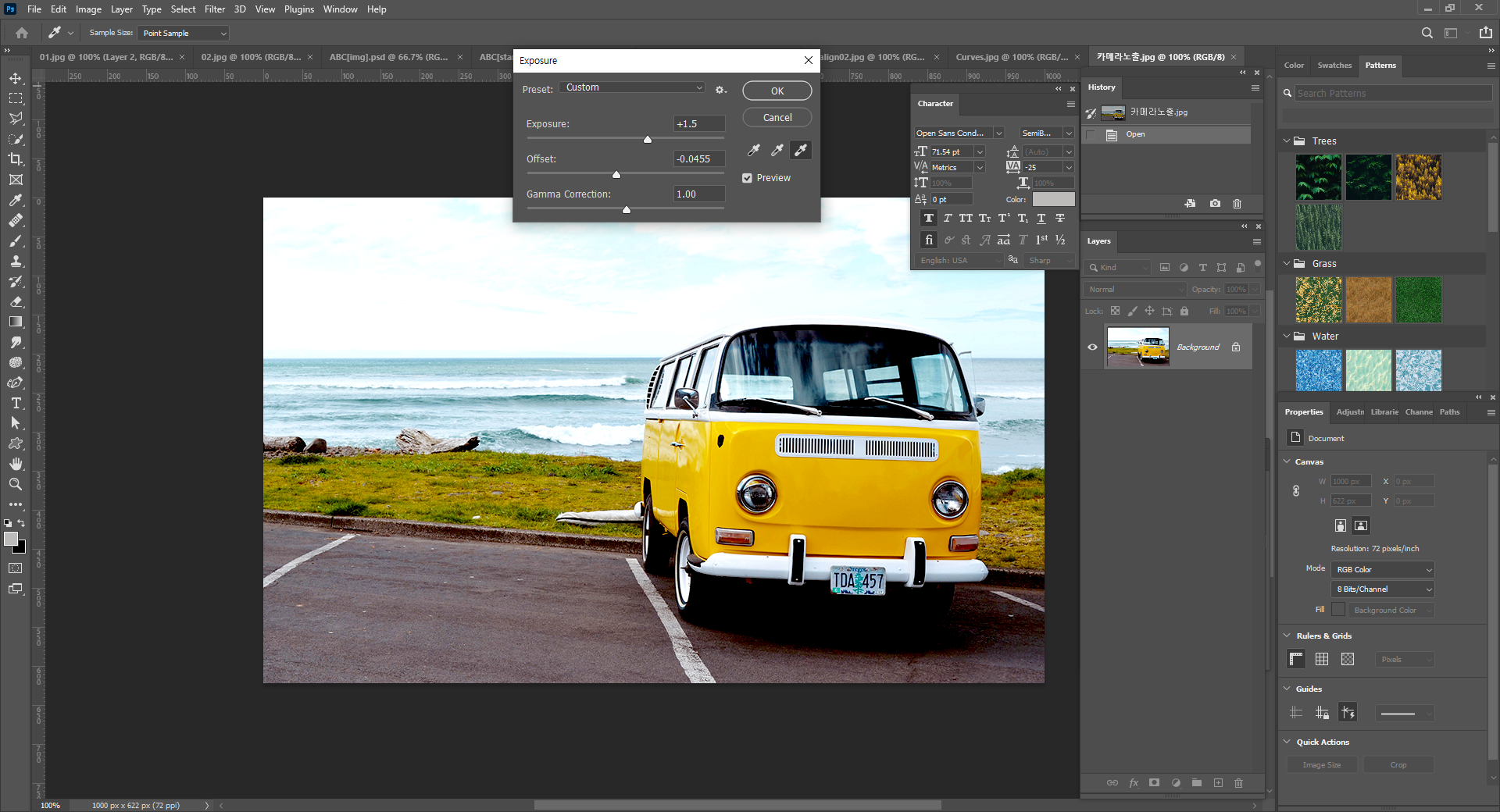The image size is (1500, 812).
Task: Toggle the Preview checkbox
Action: click(x=747, y=178)
